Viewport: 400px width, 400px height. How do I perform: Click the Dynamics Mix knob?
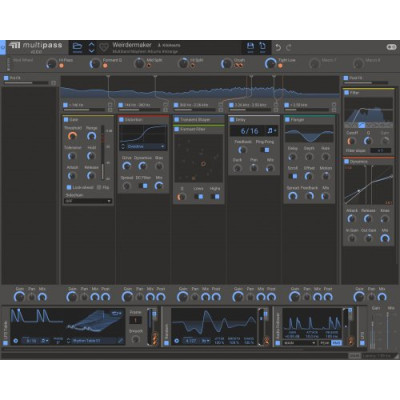385,239
